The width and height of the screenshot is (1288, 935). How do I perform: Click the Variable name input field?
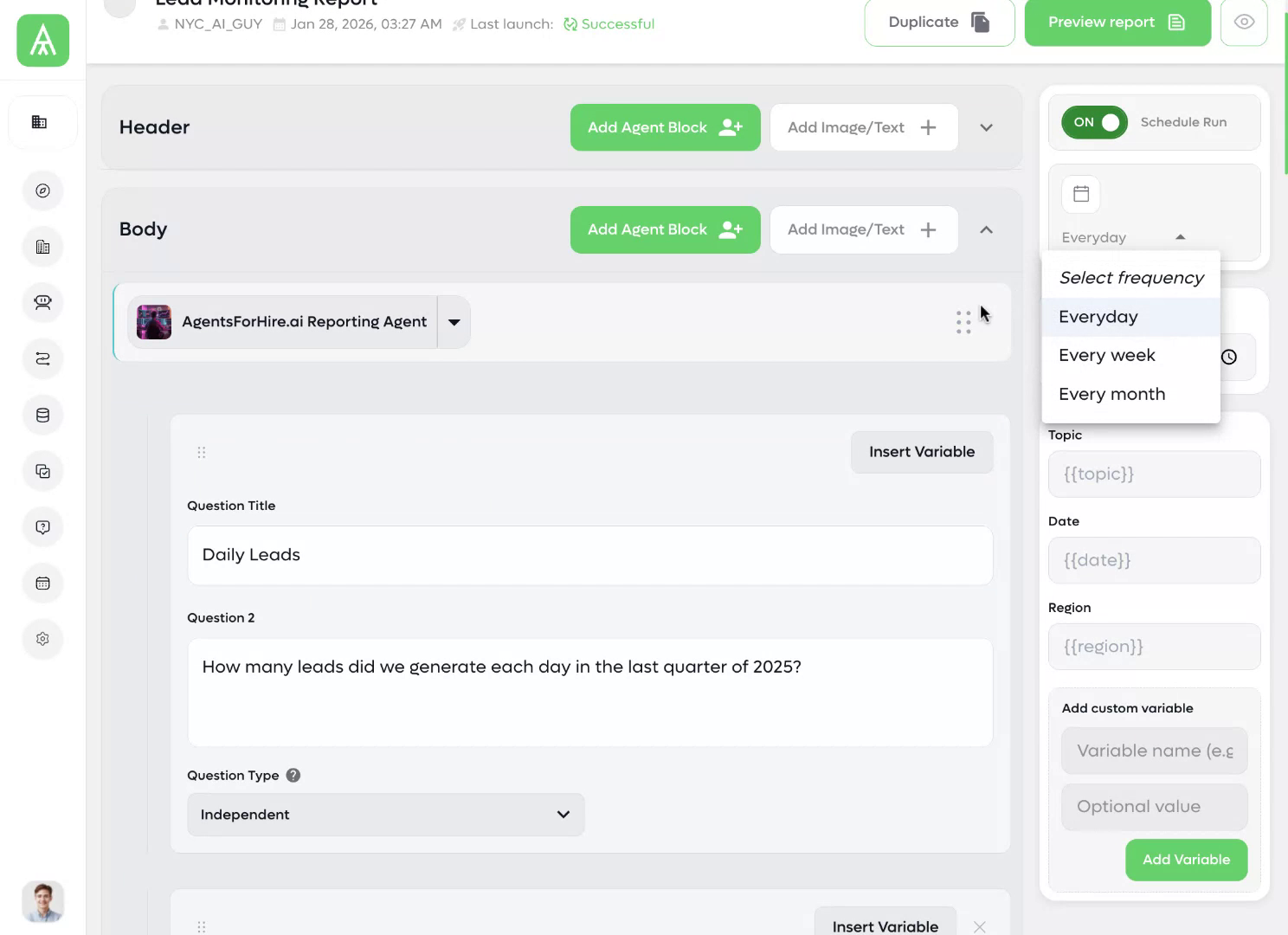tap(1154, 751)
